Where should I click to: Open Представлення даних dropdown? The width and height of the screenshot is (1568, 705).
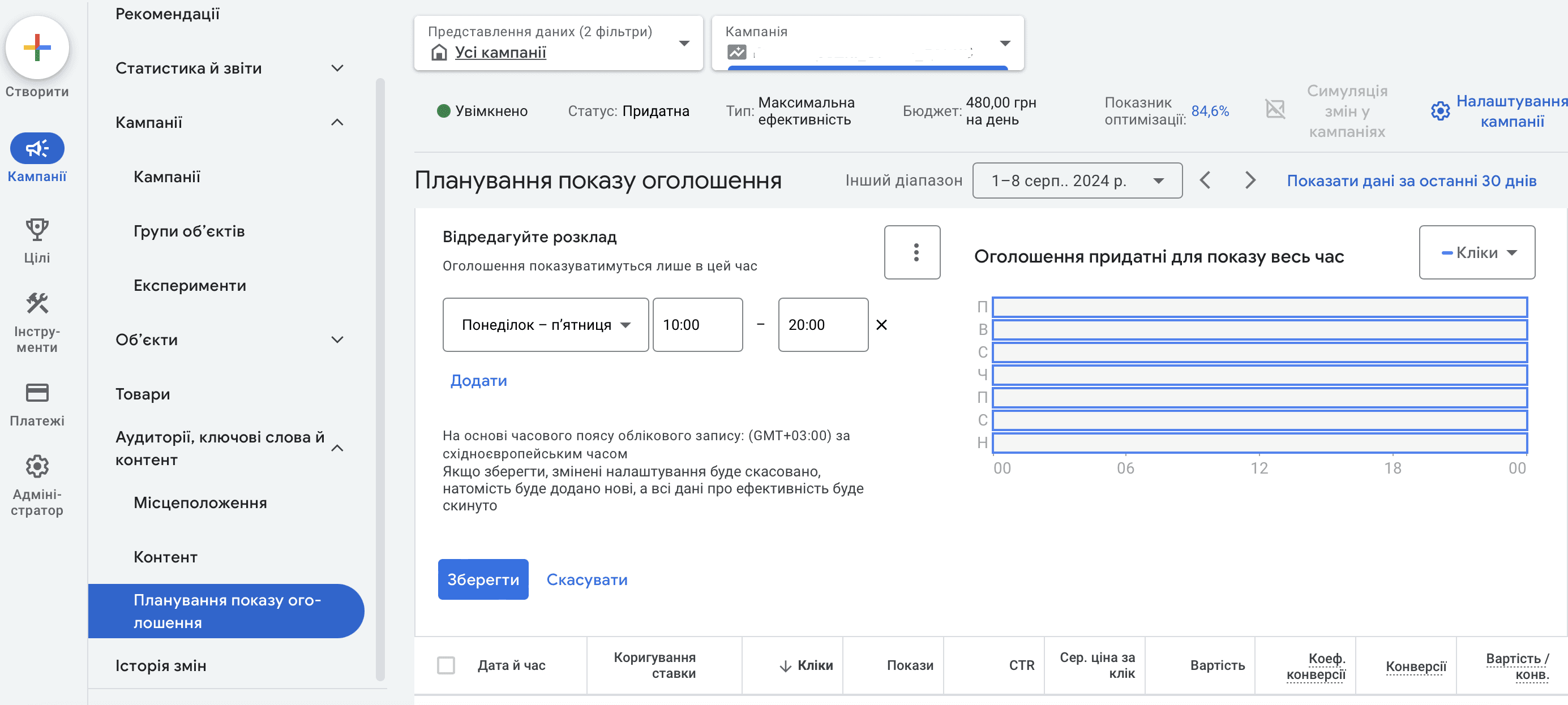[558, 43]
